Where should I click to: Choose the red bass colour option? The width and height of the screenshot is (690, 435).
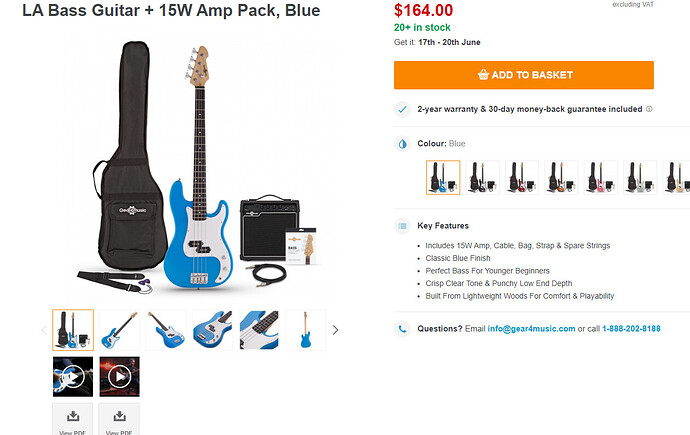(x=522, y=177)
